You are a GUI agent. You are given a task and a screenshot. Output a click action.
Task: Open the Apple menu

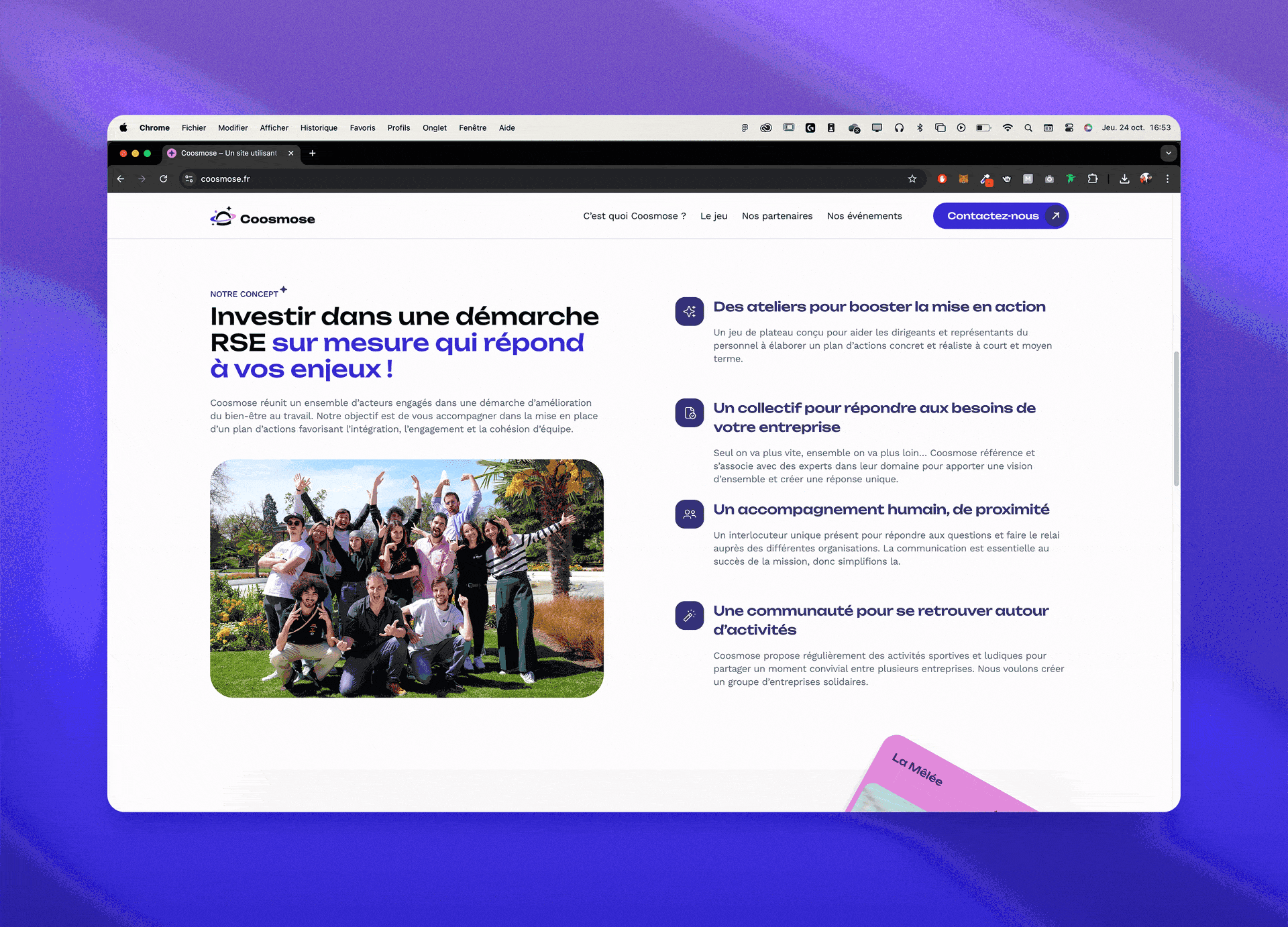click(123, 127)
